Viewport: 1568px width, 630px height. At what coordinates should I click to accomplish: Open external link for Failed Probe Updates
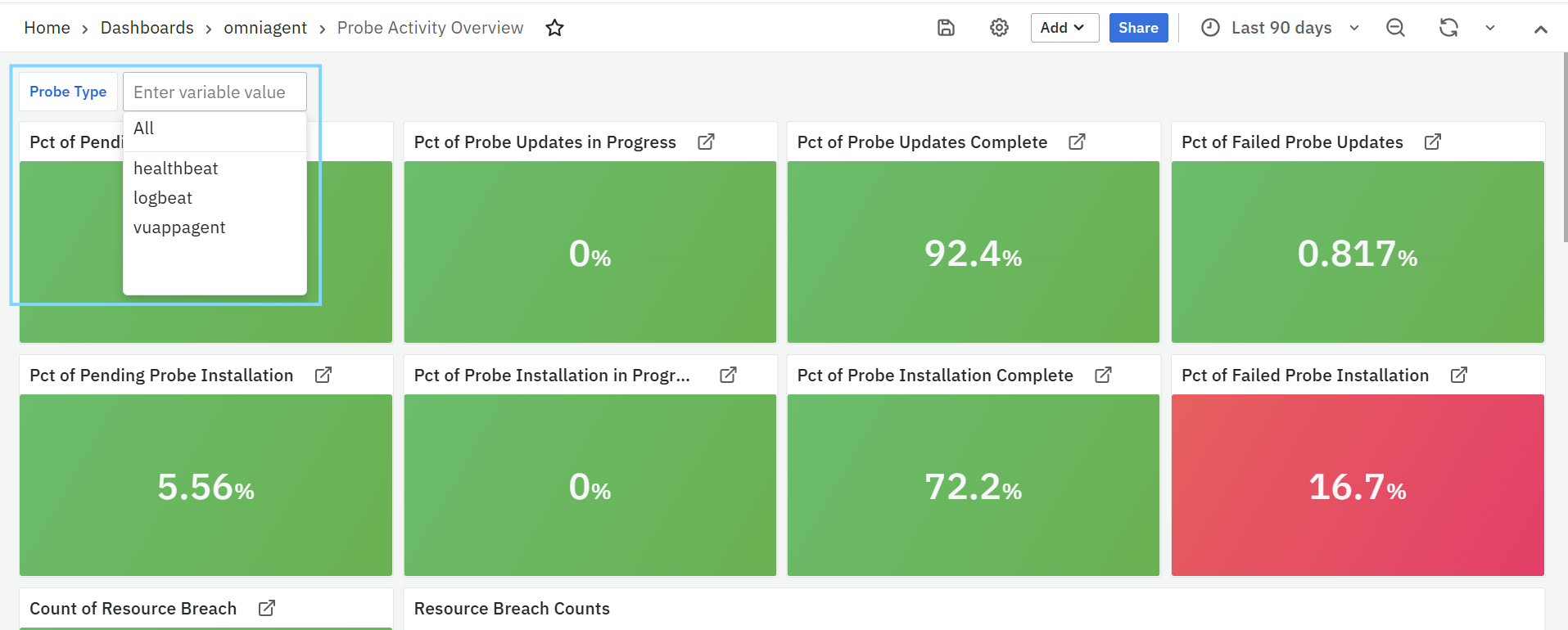click(x=1432, y=142)
